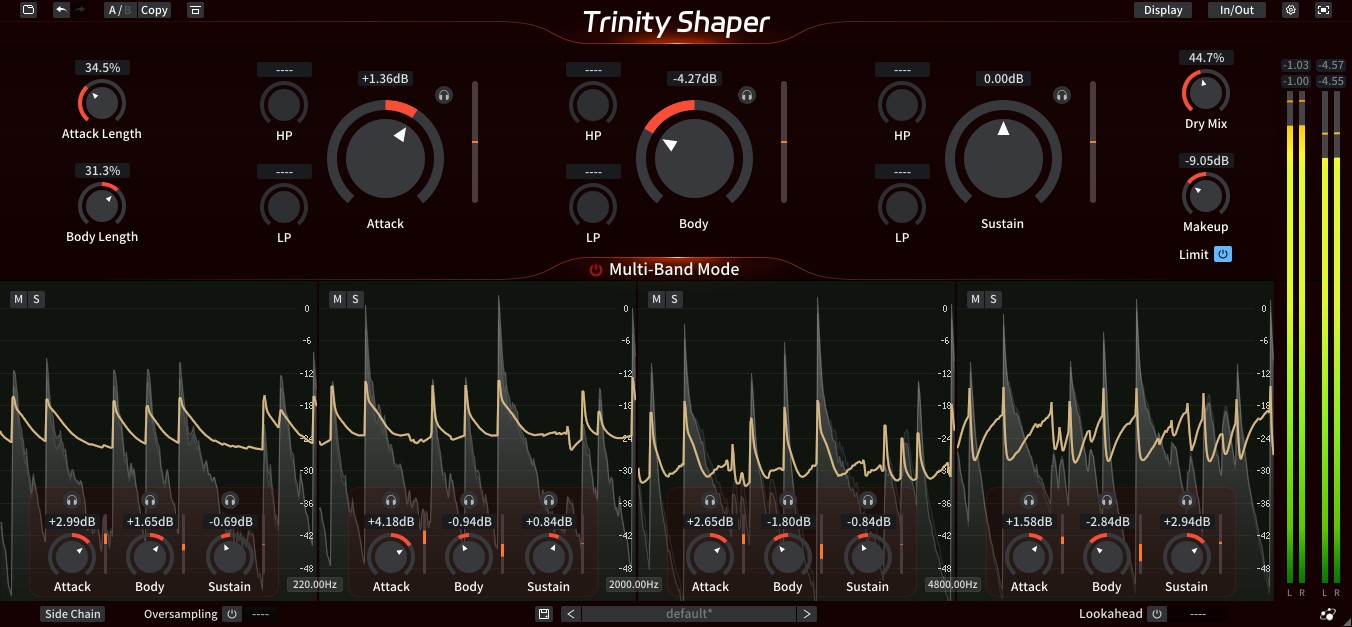Click headphone icon next to Body knob
This screenshot has height=627, width=1352.
tap(746, 95)
